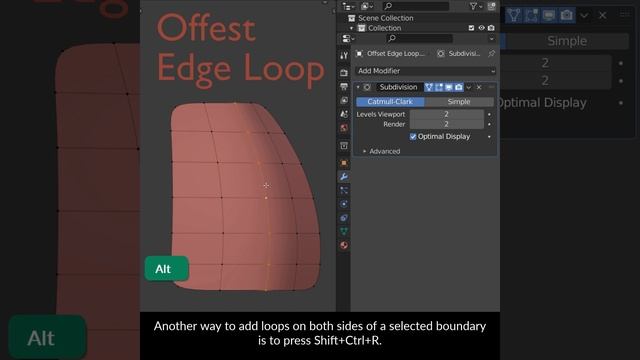Open outliner display mode dropdown
Screen dimensions: 640x360
[367, 6]
